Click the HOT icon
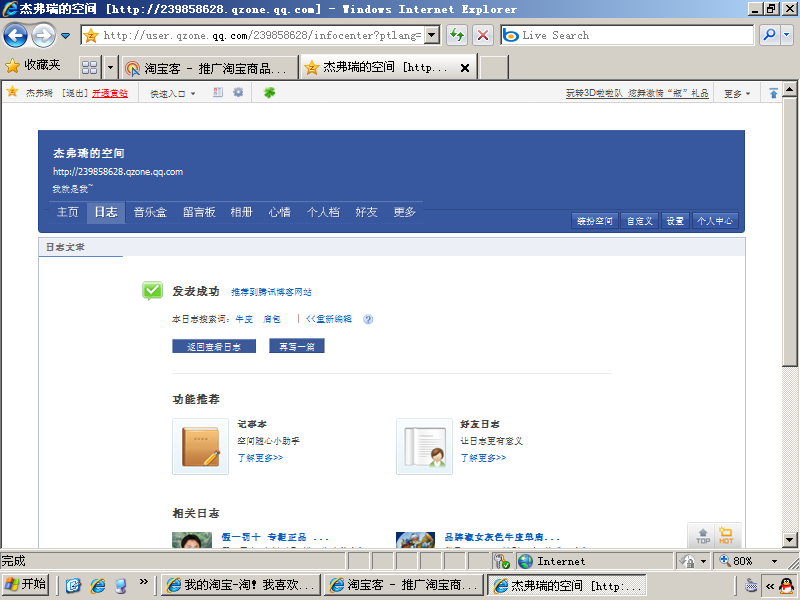800x600 pixels. (726, 536)
